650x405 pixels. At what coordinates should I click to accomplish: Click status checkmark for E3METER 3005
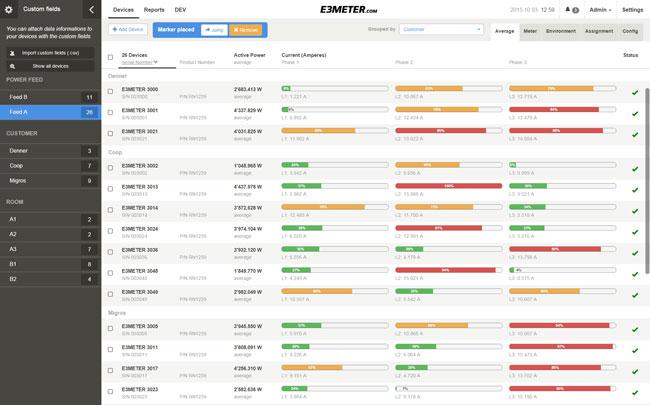coord(635,330)
